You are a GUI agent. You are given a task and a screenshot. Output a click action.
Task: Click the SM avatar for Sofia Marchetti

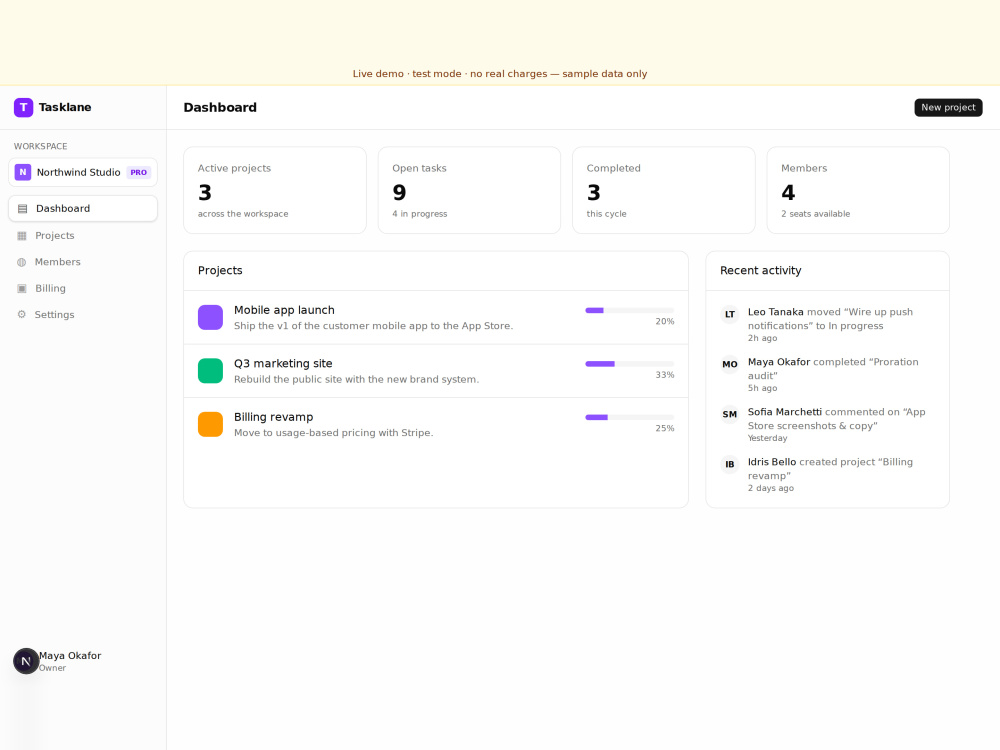pyautogui.click(x=730, y=415)
